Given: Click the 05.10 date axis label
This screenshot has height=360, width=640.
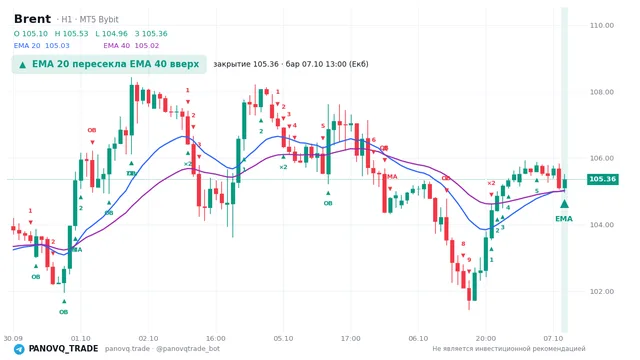Looking at the screenshot, I should pyautogui.click(x=283, y=338).
